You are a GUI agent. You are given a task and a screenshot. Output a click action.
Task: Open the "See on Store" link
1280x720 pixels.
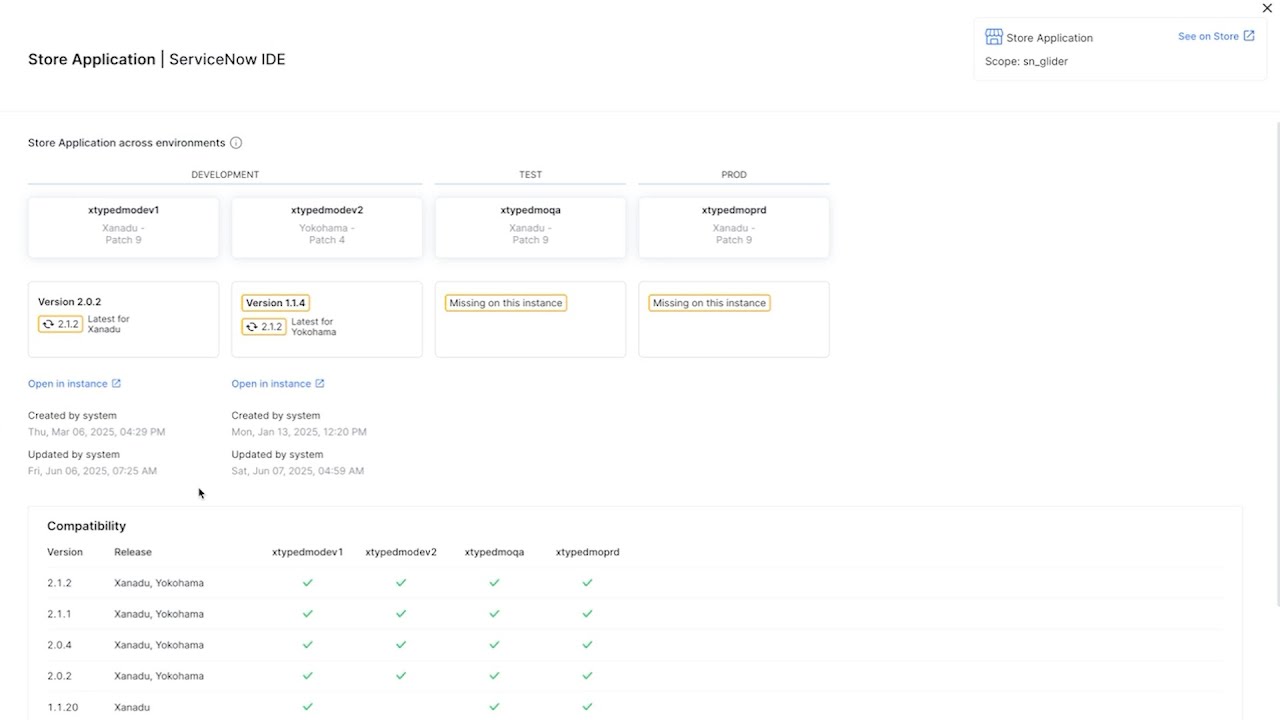coord(1208,36)
